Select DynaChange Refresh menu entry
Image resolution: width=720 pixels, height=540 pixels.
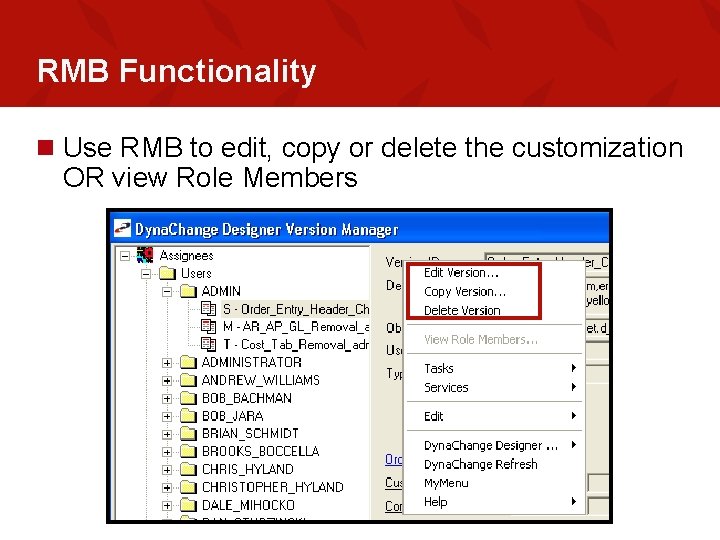[480, 464]
